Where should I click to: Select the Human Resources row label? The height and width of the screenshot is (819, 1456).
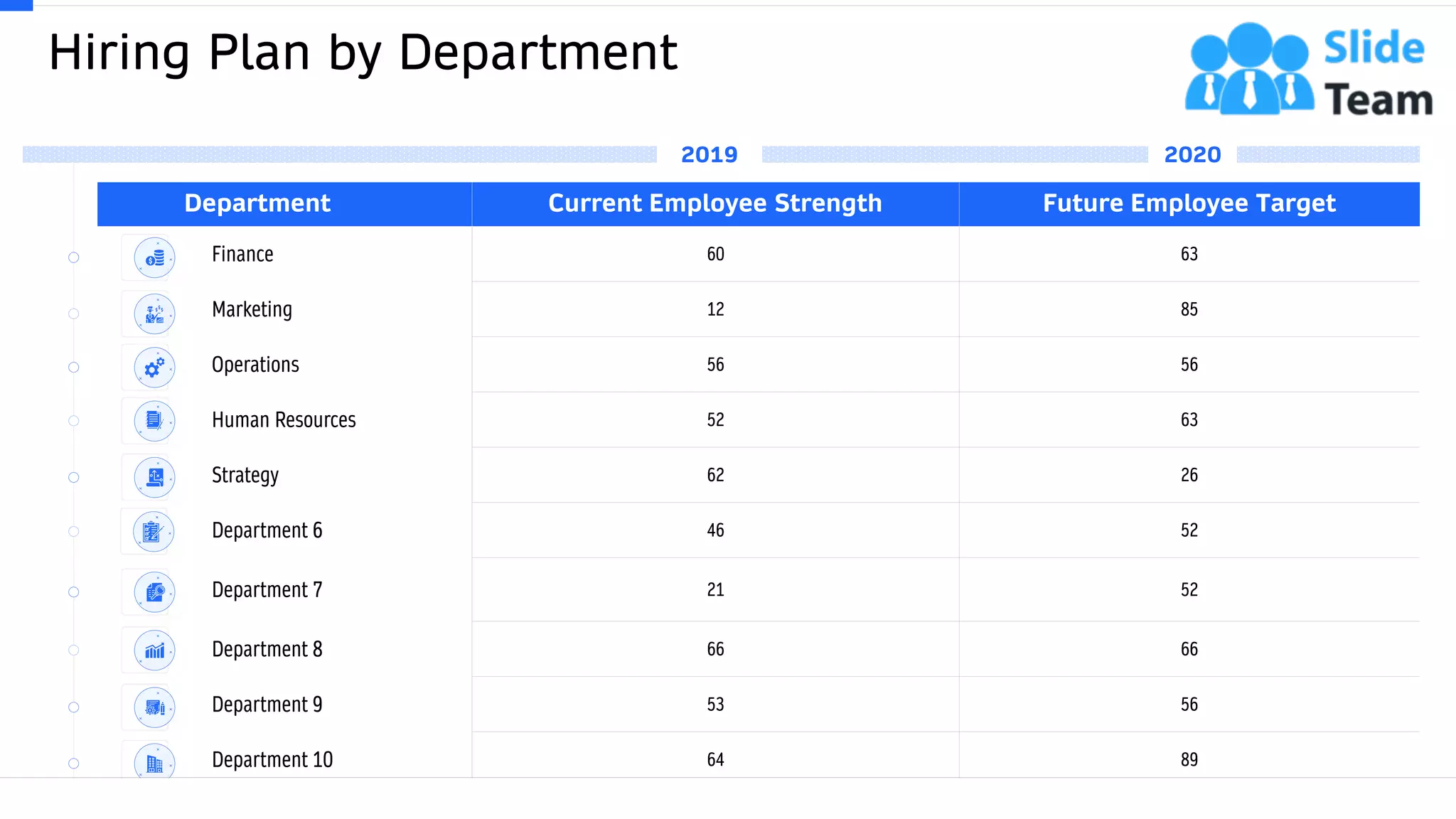click(284, 419)
